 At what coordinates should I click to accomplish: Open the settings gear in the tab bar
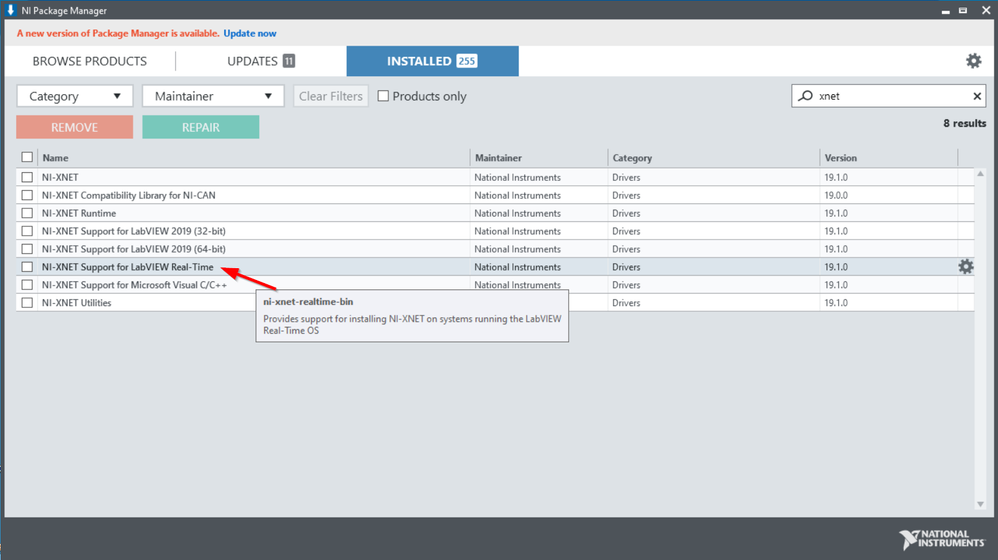(973, 61)
